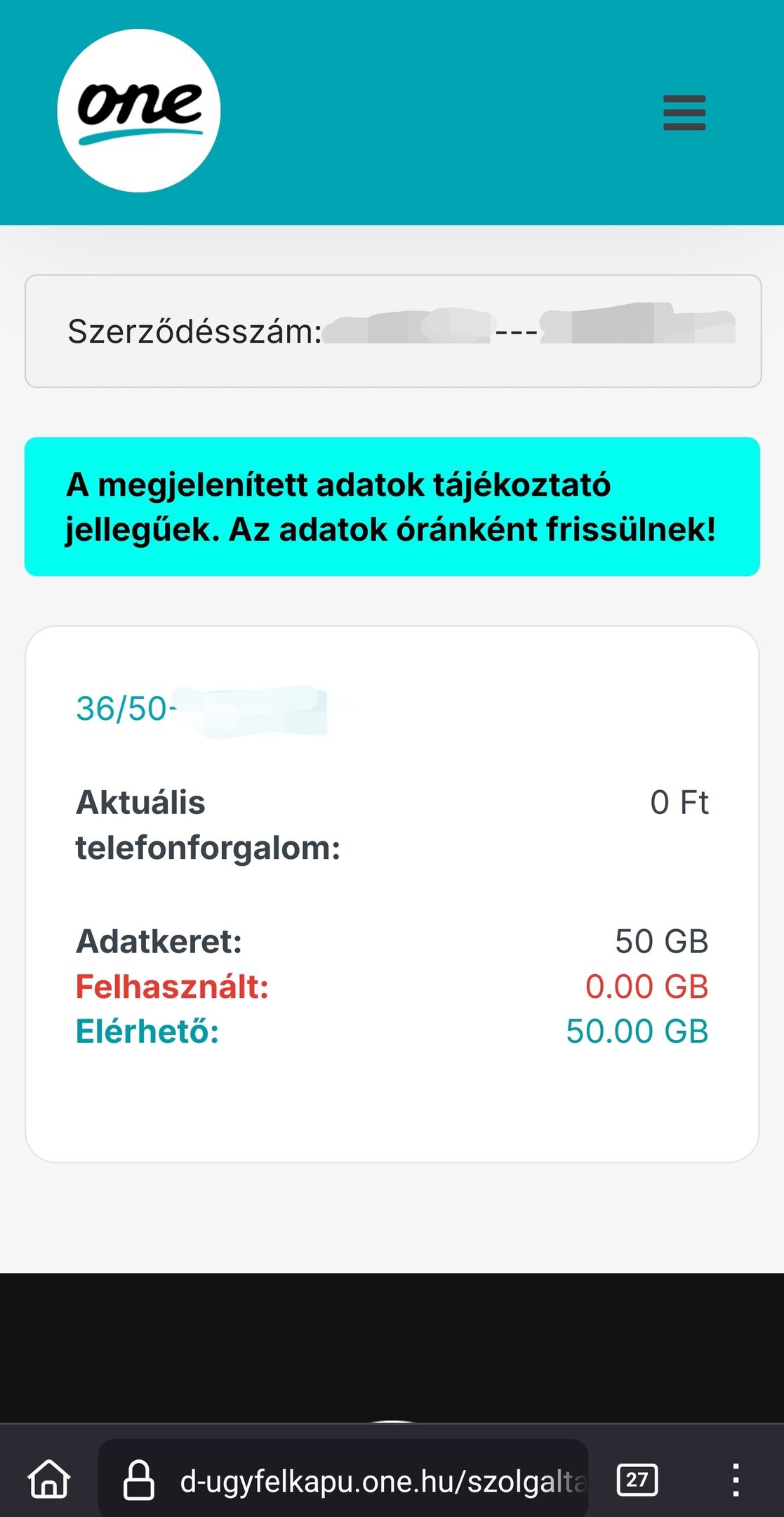The image size is (784, 1517).
Task: Tap the 36/50- phone number link
Action: coord(201,709)
